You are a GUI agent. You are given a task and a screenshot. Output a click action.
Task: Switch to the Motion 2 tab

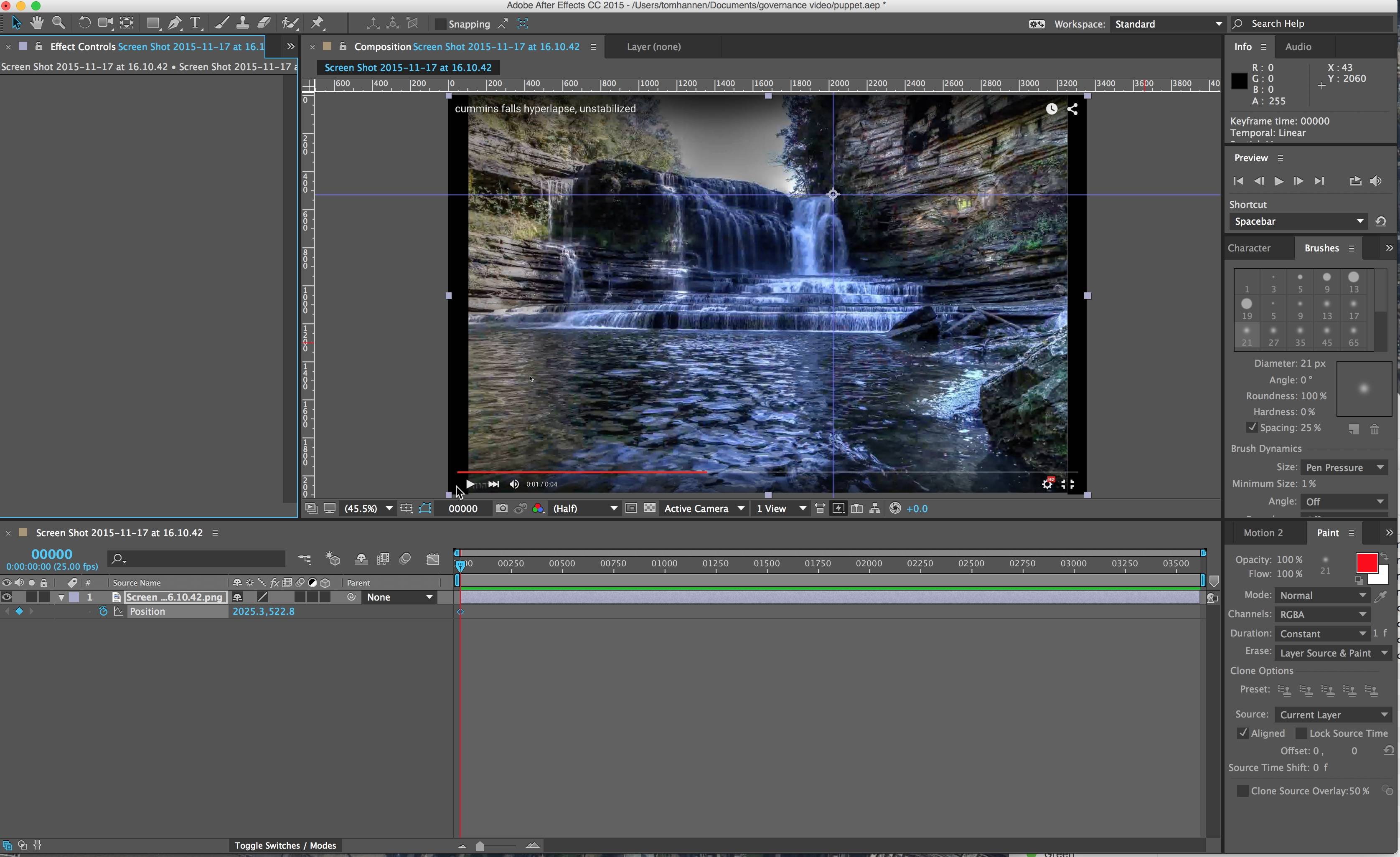[1263, 533]
